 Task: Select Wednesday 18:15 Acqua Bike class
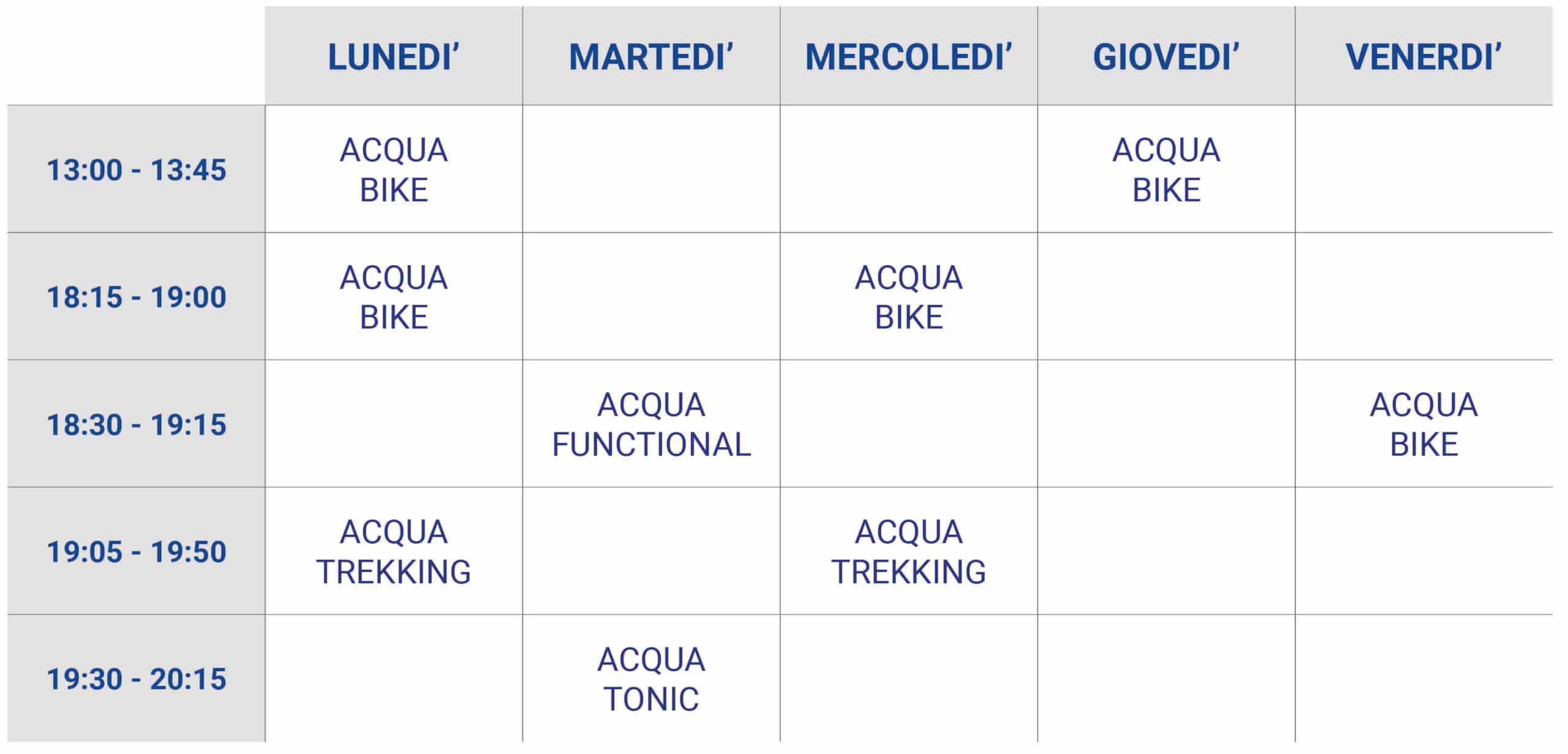click(909, 296)
